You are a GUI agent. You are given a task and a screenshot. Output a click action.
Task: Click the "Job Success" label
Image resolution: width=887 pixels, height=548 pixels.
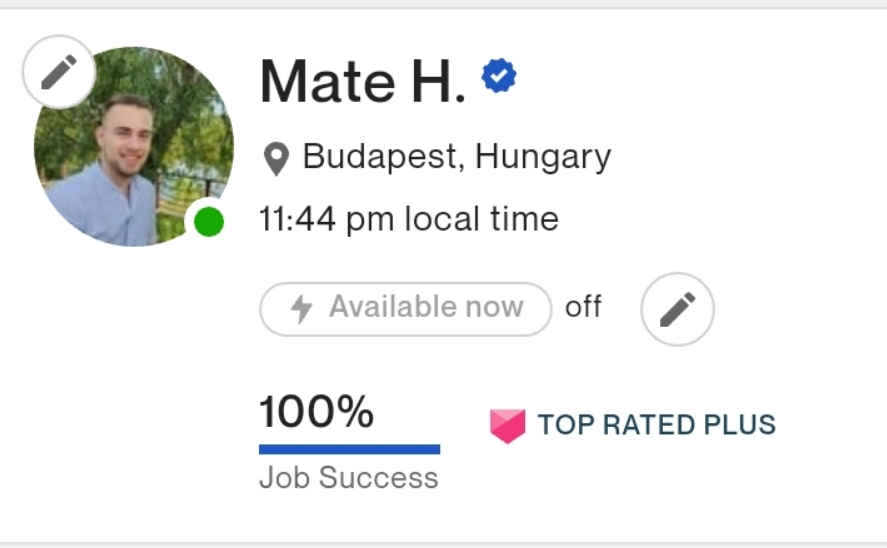pyautogui.click(x=348, y=478)
